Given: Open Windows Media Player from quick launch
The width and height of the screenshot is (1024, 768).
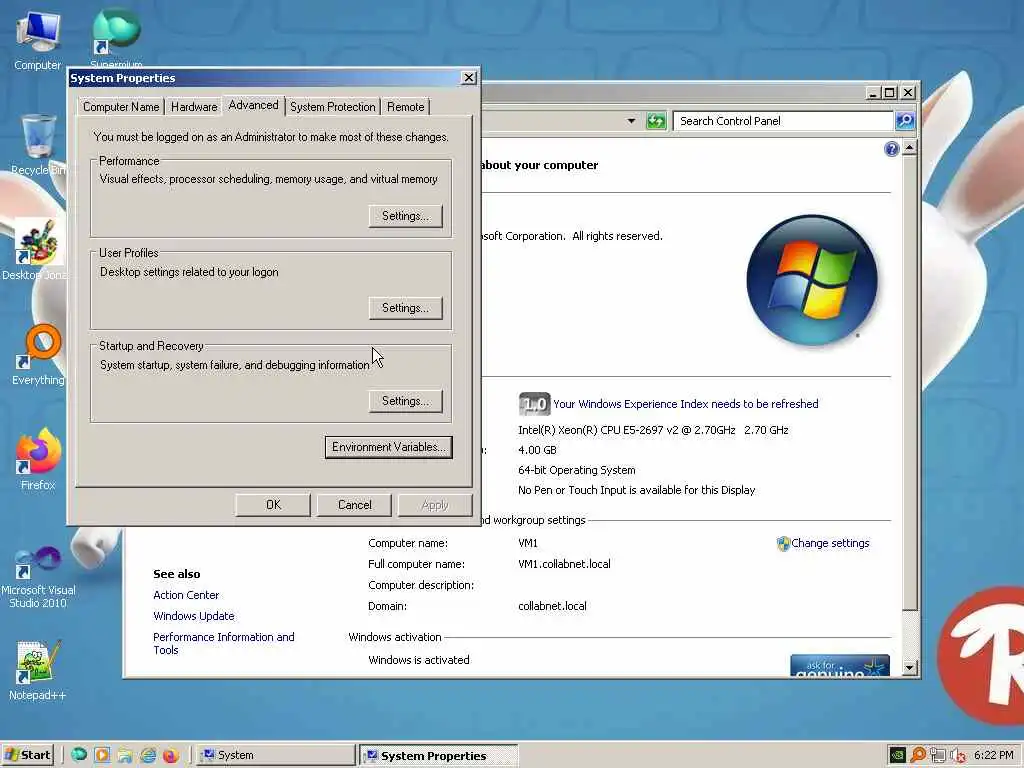Looking at the screenshot, I should [x=102, y=755].
